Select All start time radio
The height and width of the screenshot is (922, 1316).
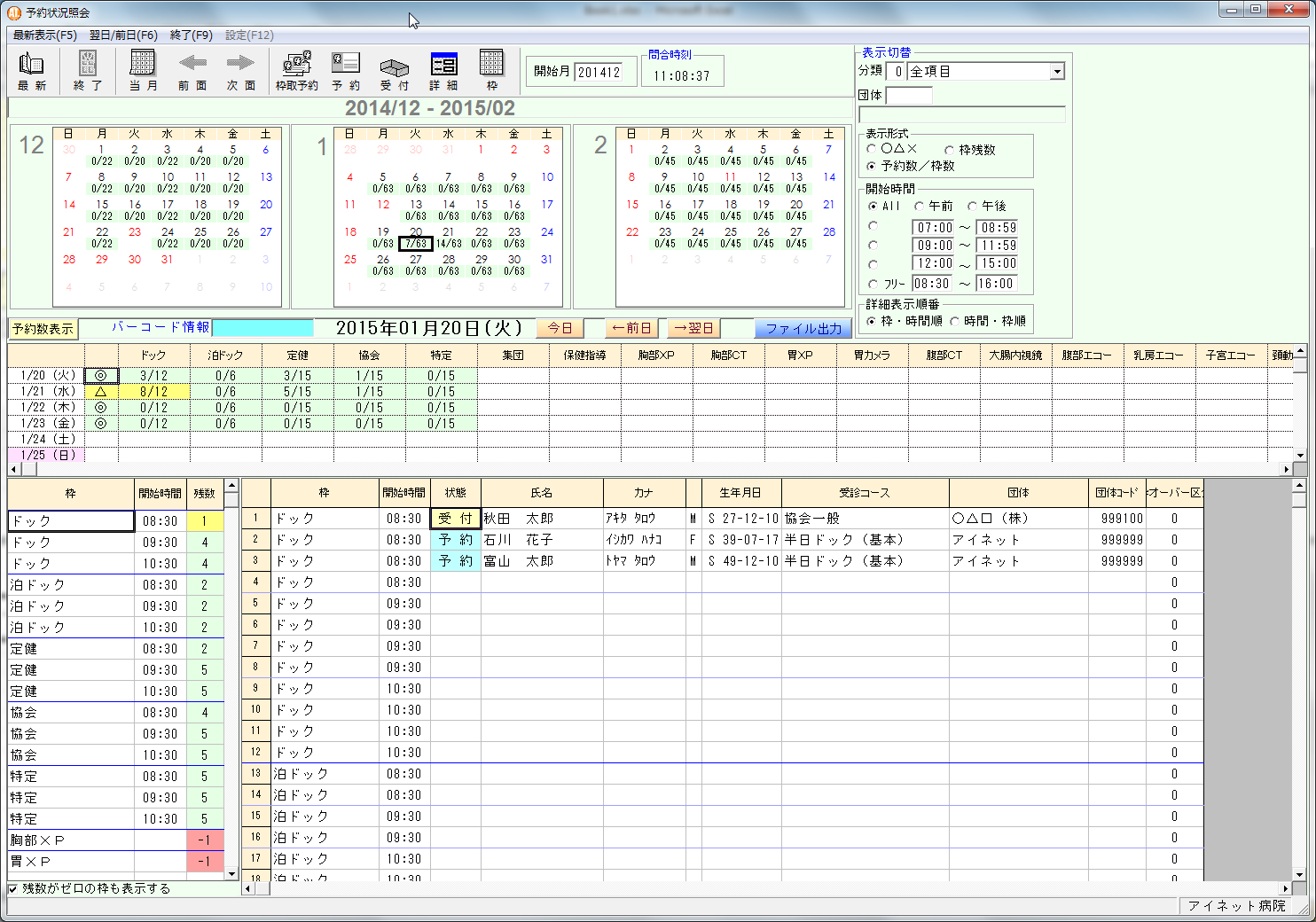point(873,206)
